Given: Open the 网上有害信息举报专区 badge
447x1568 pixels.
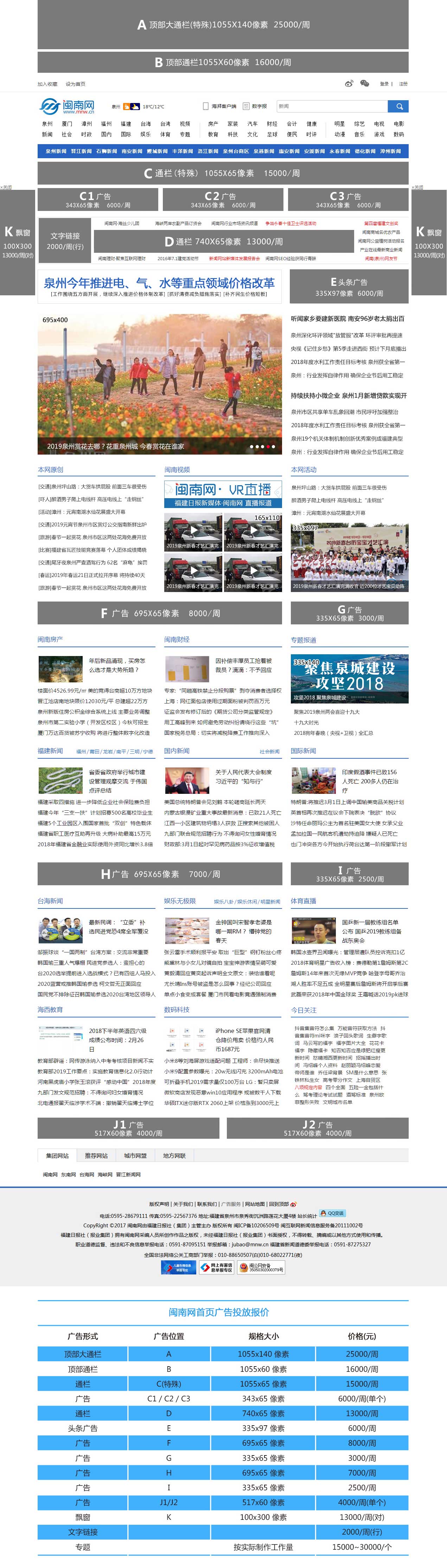Looking at the screenshot, I should (x=216, y=1267).
